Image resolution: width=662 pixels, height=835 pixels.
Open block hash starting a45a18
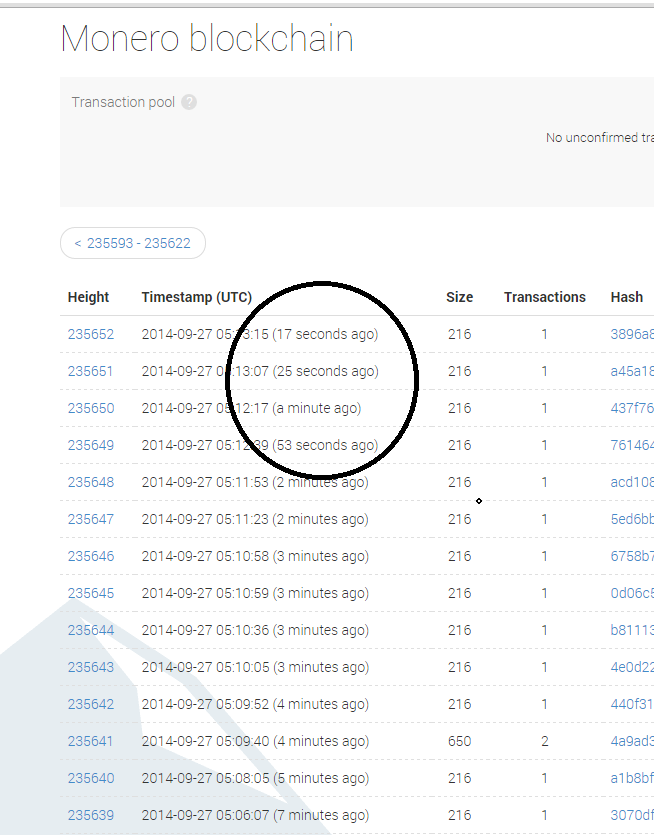[x=632, y=371]
